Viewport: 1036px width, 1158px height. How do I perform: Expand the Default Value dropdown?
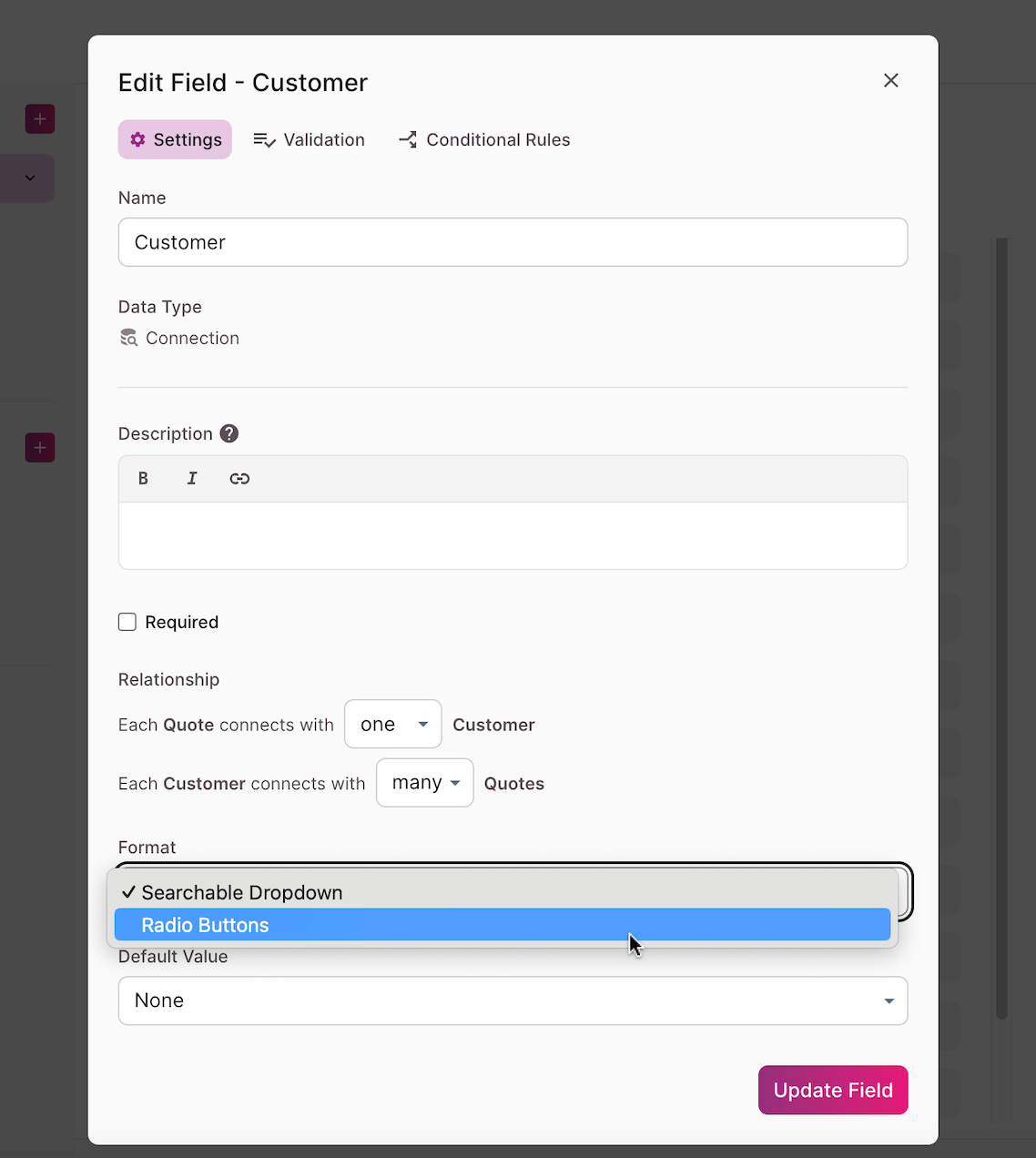pyautogui.click(x=513, y=1001)
